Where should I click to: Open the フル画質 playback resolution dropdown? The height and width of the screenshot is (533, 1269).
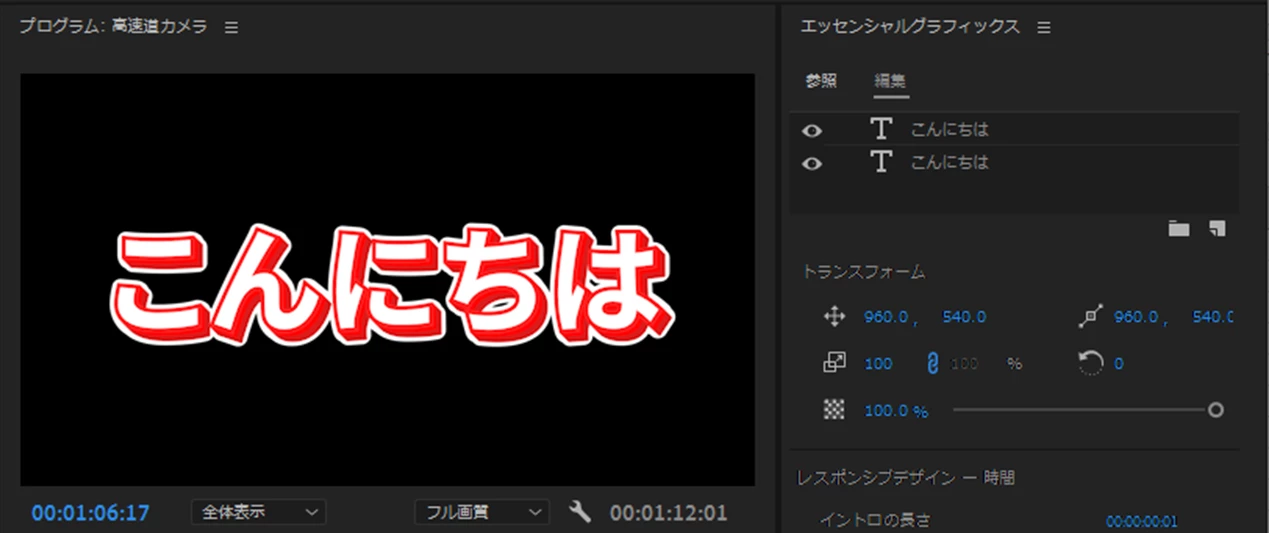pos(482,512)
